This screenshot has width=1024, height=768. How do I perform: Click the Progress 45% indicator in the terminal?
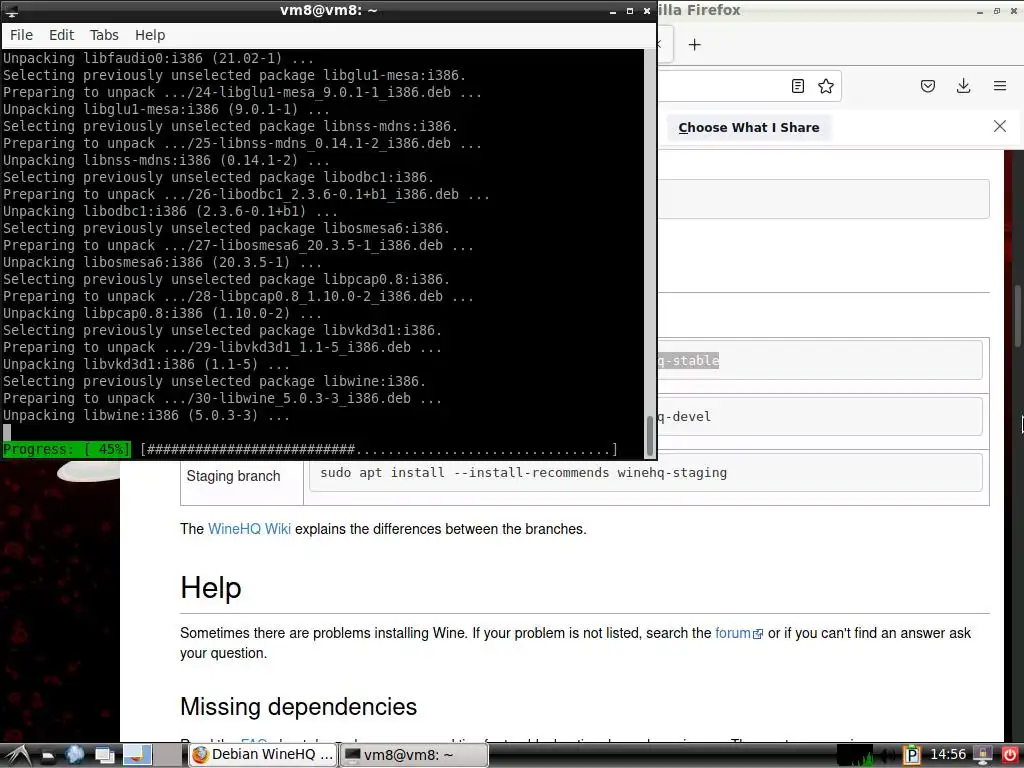[67, 449]
